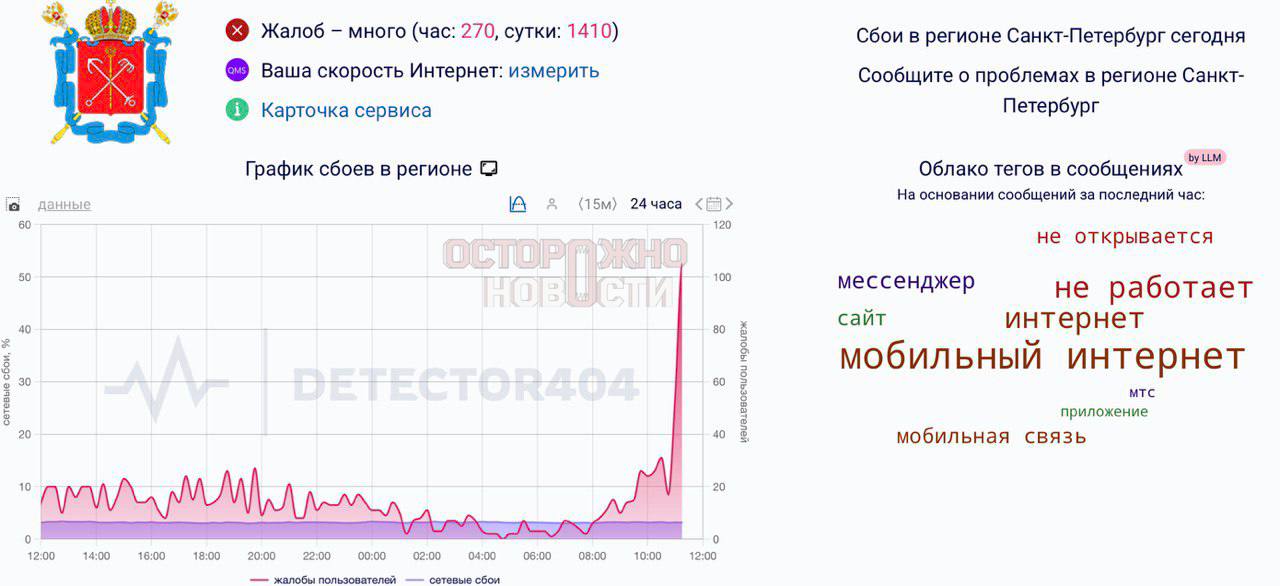1280x586 pixels.
Task: Select the '24 часа' time range
Action: (x=656, y=204)
